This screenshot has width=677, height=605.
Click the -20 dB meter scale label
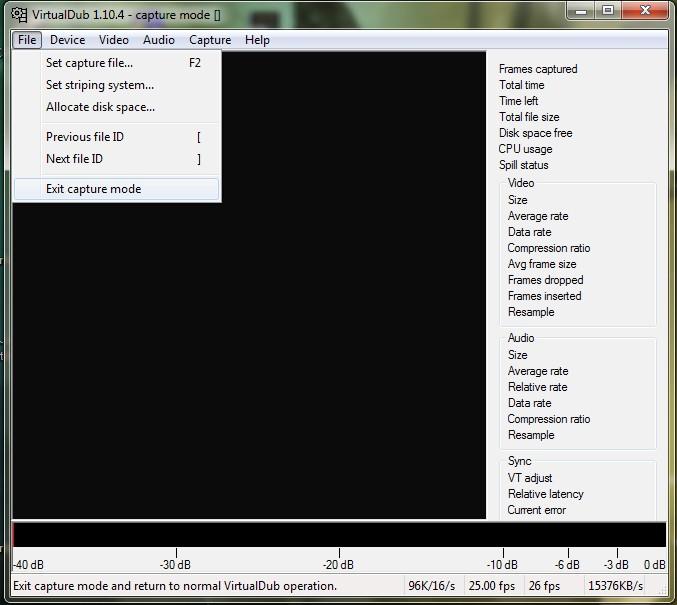pos(338,565)
